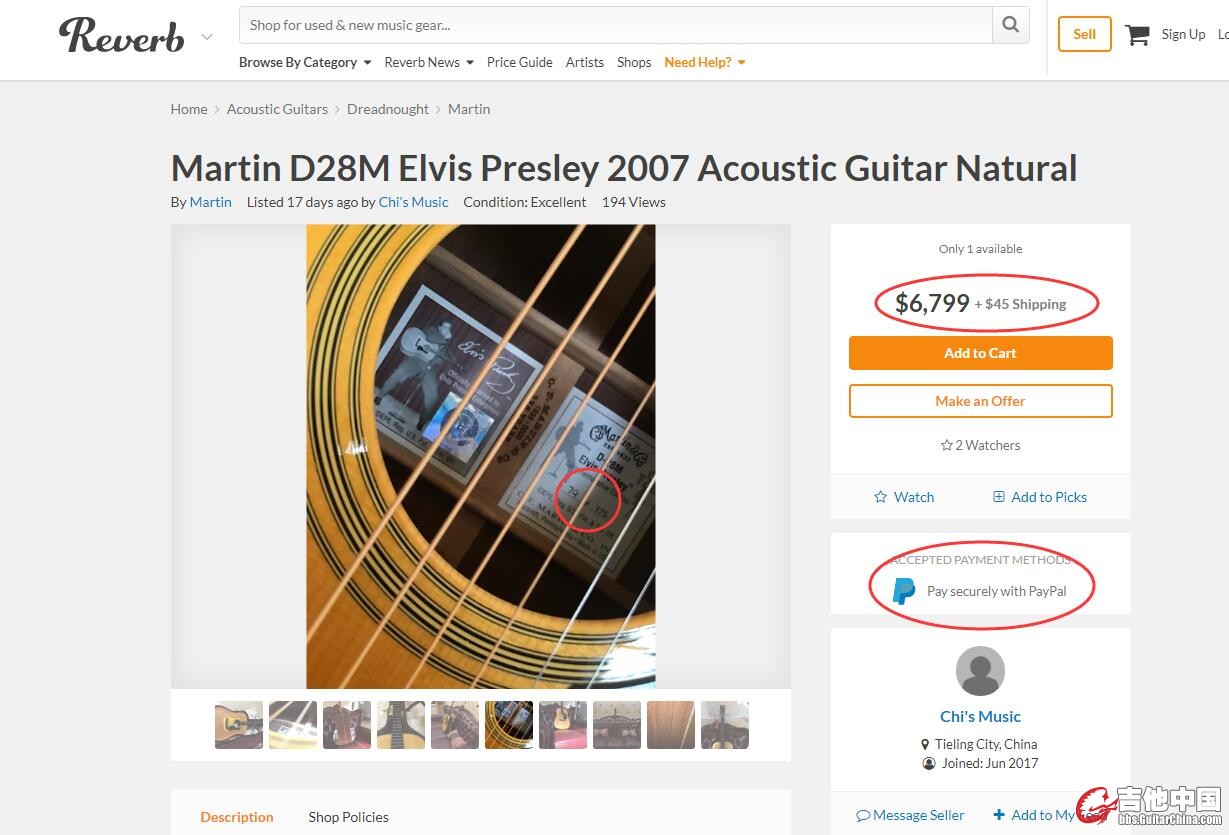Click the Message Seller speech bubble icon
This screenshot has width=1229, height=835.
(863, 815)
